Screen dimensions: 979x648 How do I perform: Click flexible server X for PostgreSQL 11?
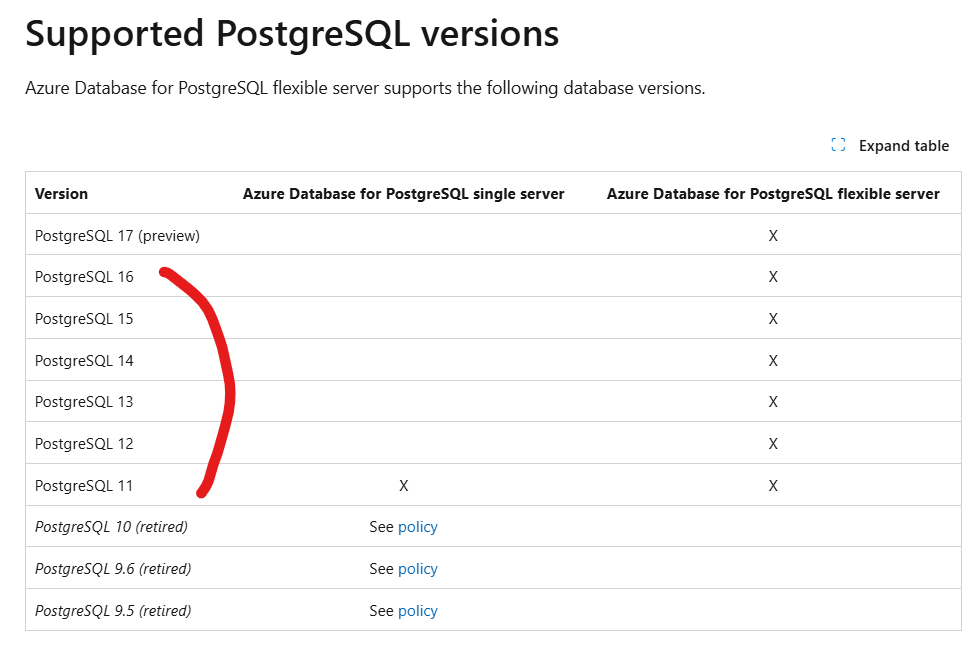(x=773, y=486)
